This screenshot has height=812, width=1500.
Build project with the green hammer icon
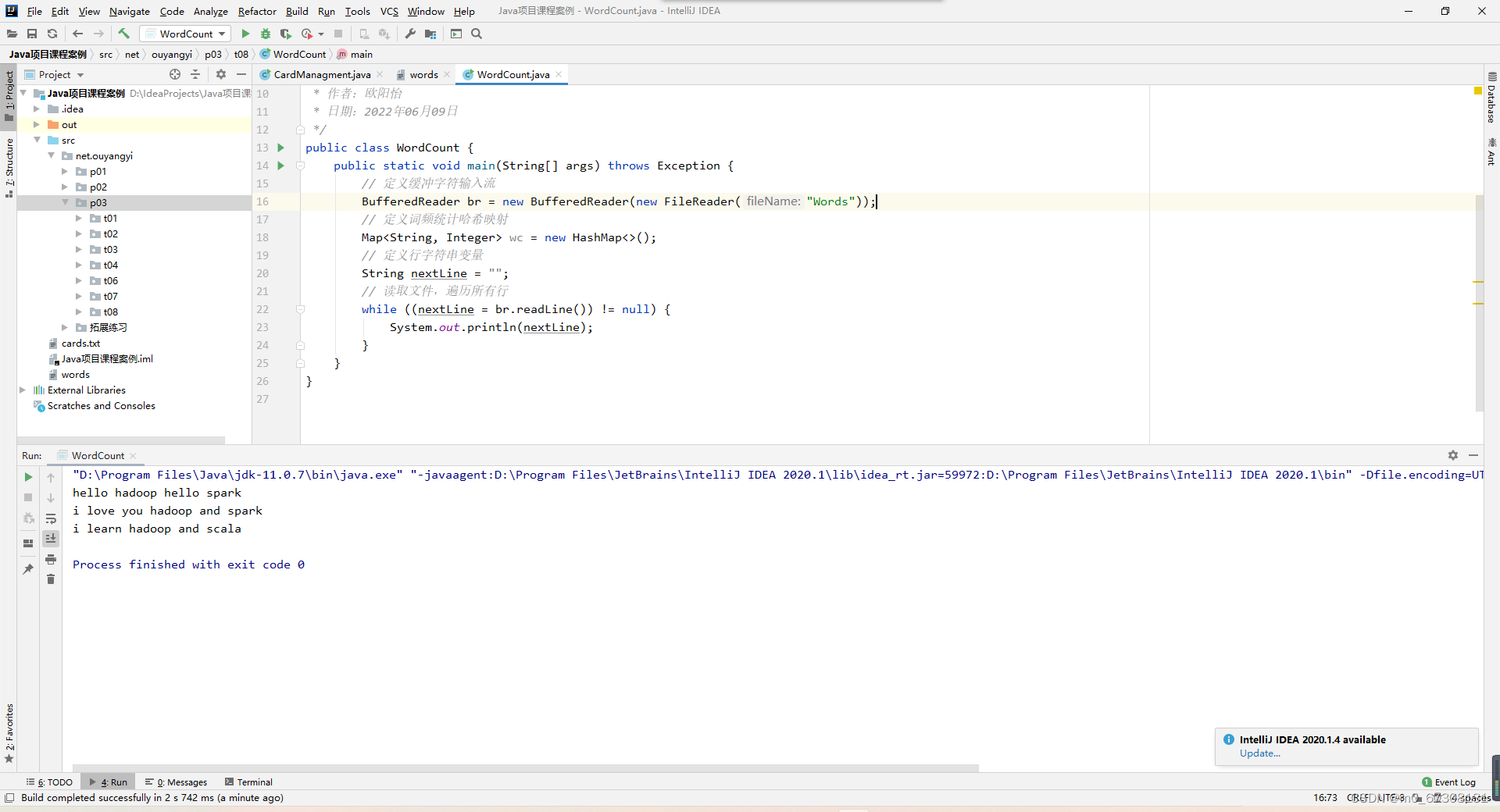[123, 34]
